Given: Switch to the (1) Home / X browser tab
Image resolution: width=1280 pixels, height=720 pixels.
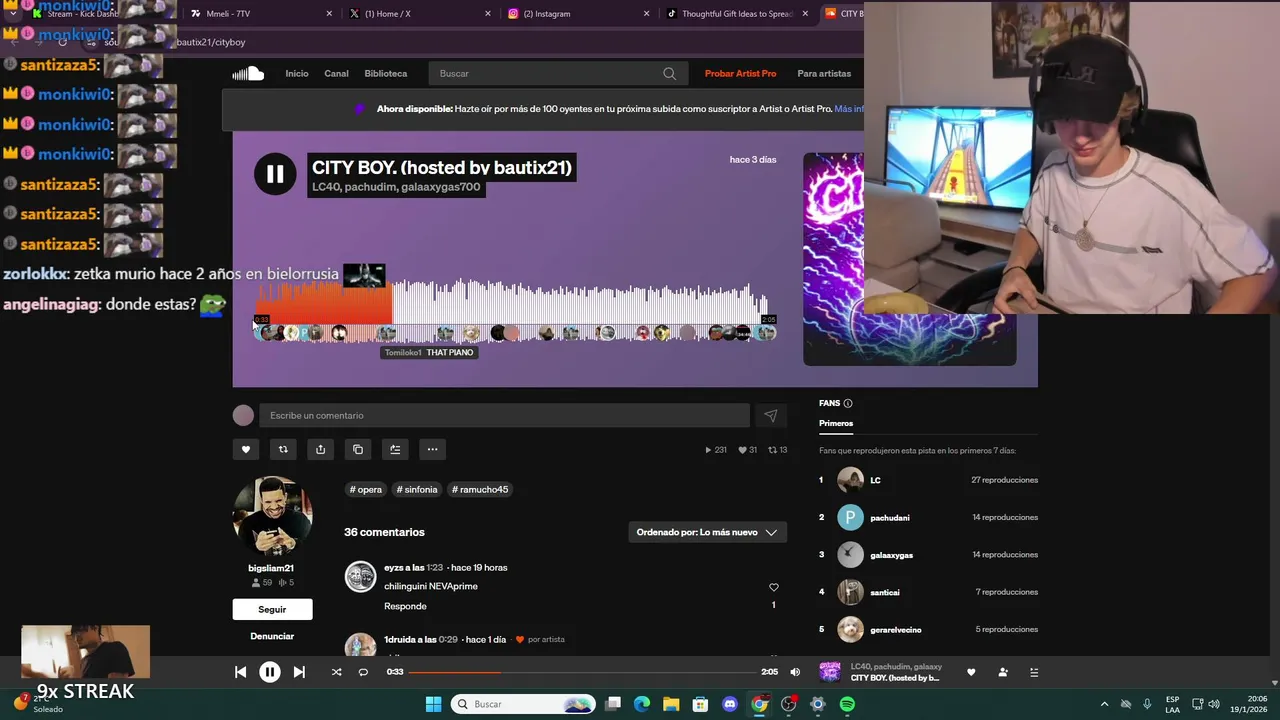Looking at the screenshot, I should coord(420,14).
